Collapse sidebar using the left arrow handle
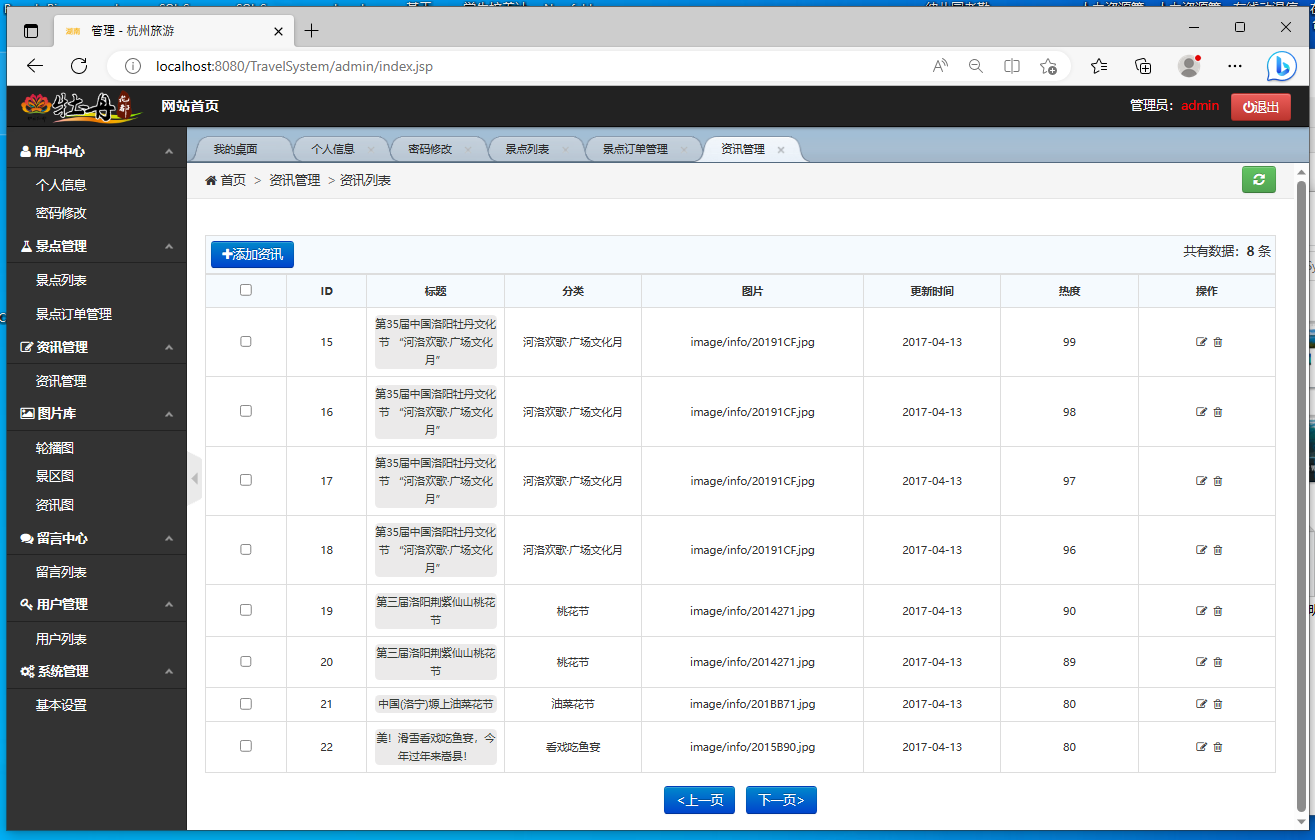This screenshot has height=840, width=1315. (195, 479)
